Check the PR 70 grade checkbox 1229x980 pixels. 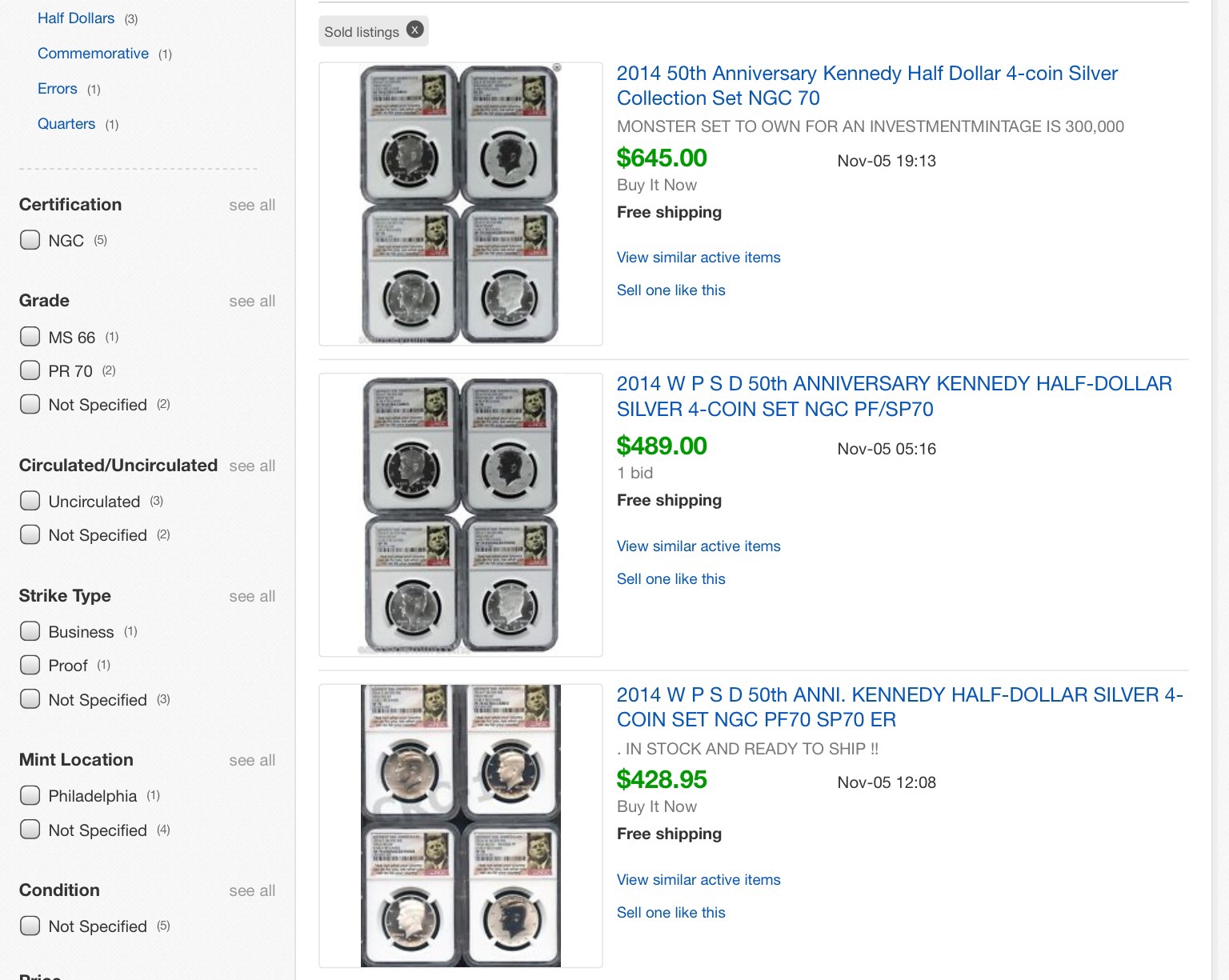pos(30,370)
